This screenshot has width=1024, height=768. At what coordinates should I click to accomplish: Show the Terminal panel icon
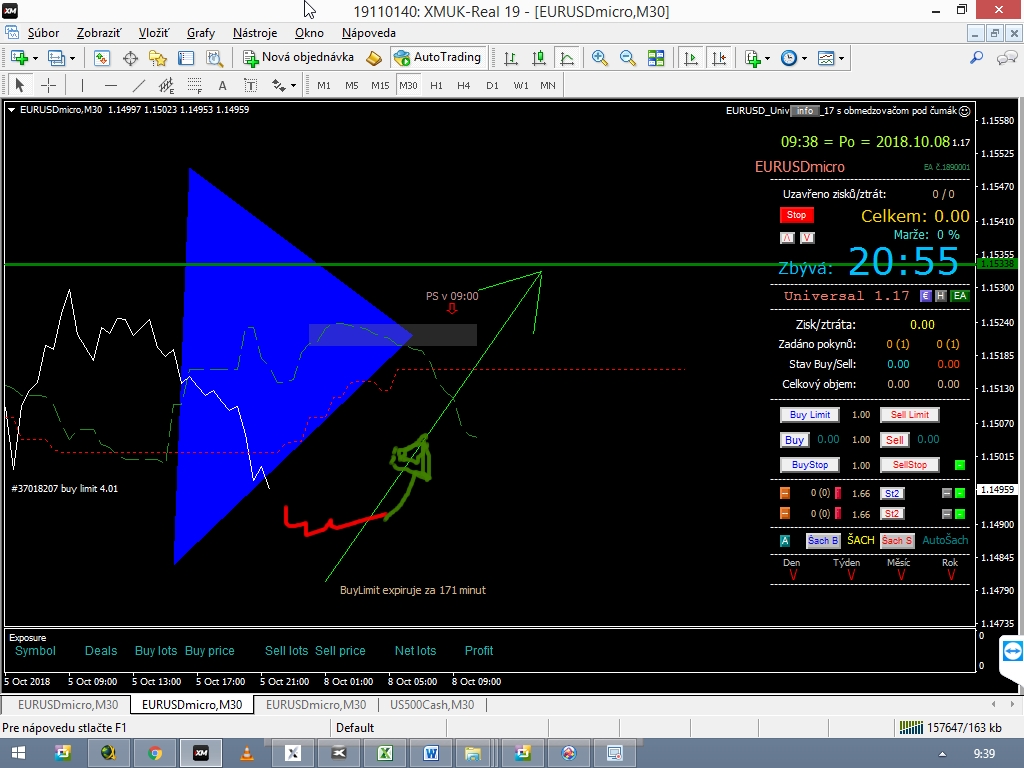pyautogui.click(x=186, y=58)
